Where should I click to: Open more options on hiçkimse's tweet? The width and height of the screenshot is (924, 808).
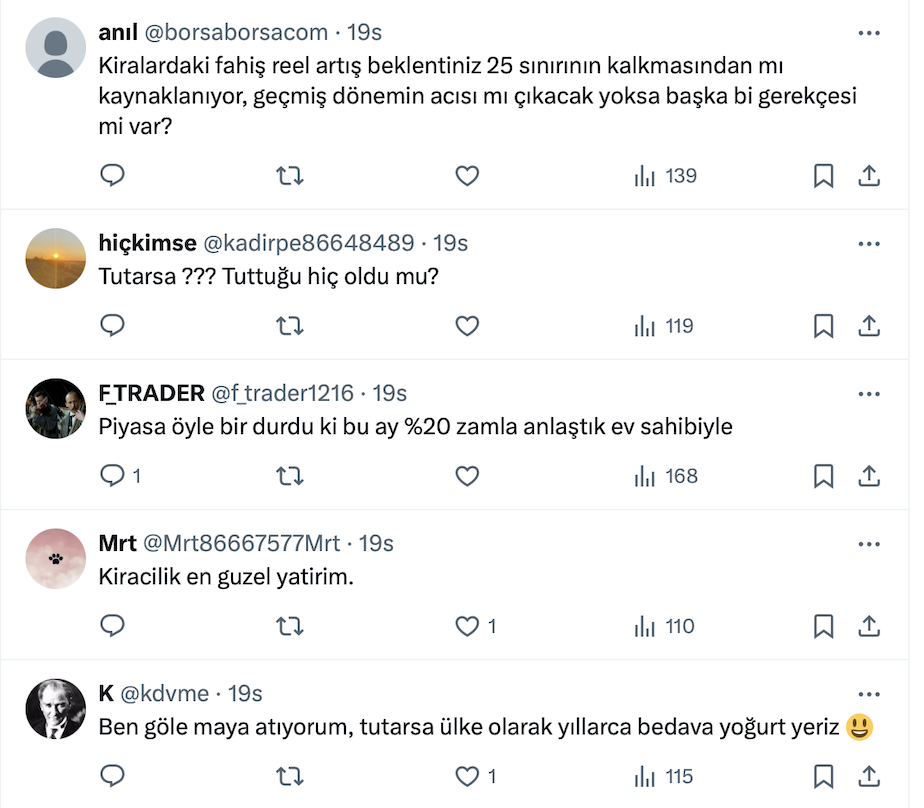(869, 243)
